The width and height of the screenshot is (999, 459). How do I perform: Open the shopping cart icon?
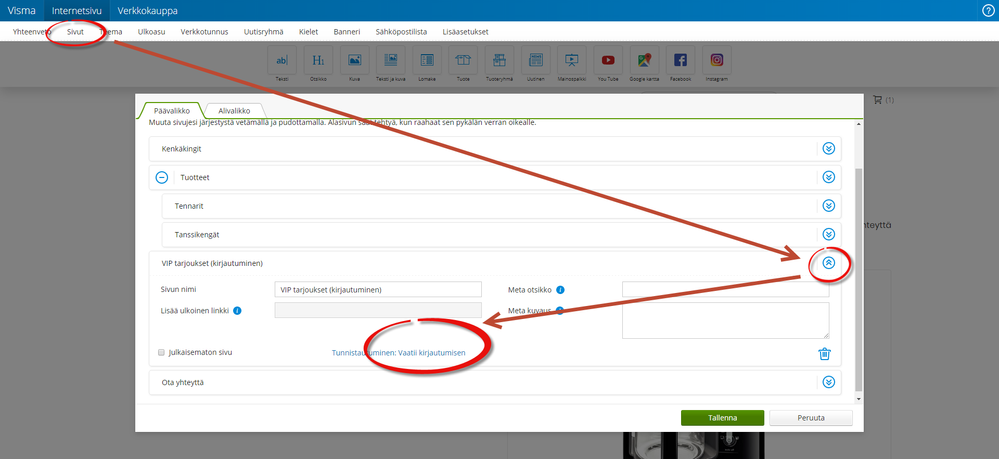[x=877, y=99]
